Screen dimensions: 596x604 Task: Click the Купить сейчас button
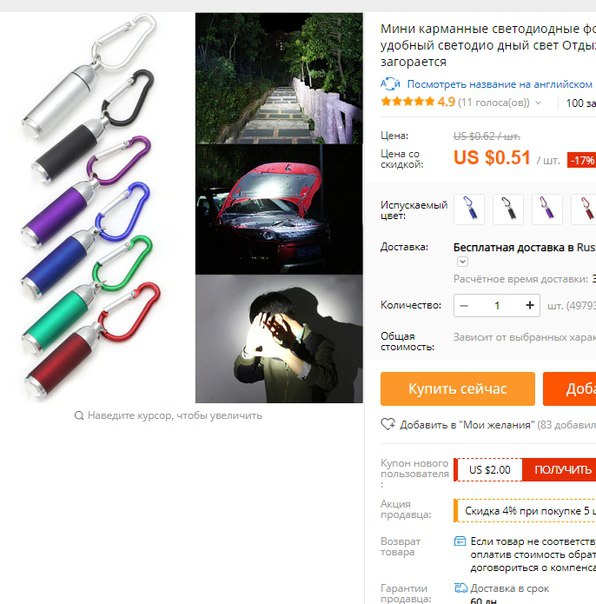click(x=458, y=389)
